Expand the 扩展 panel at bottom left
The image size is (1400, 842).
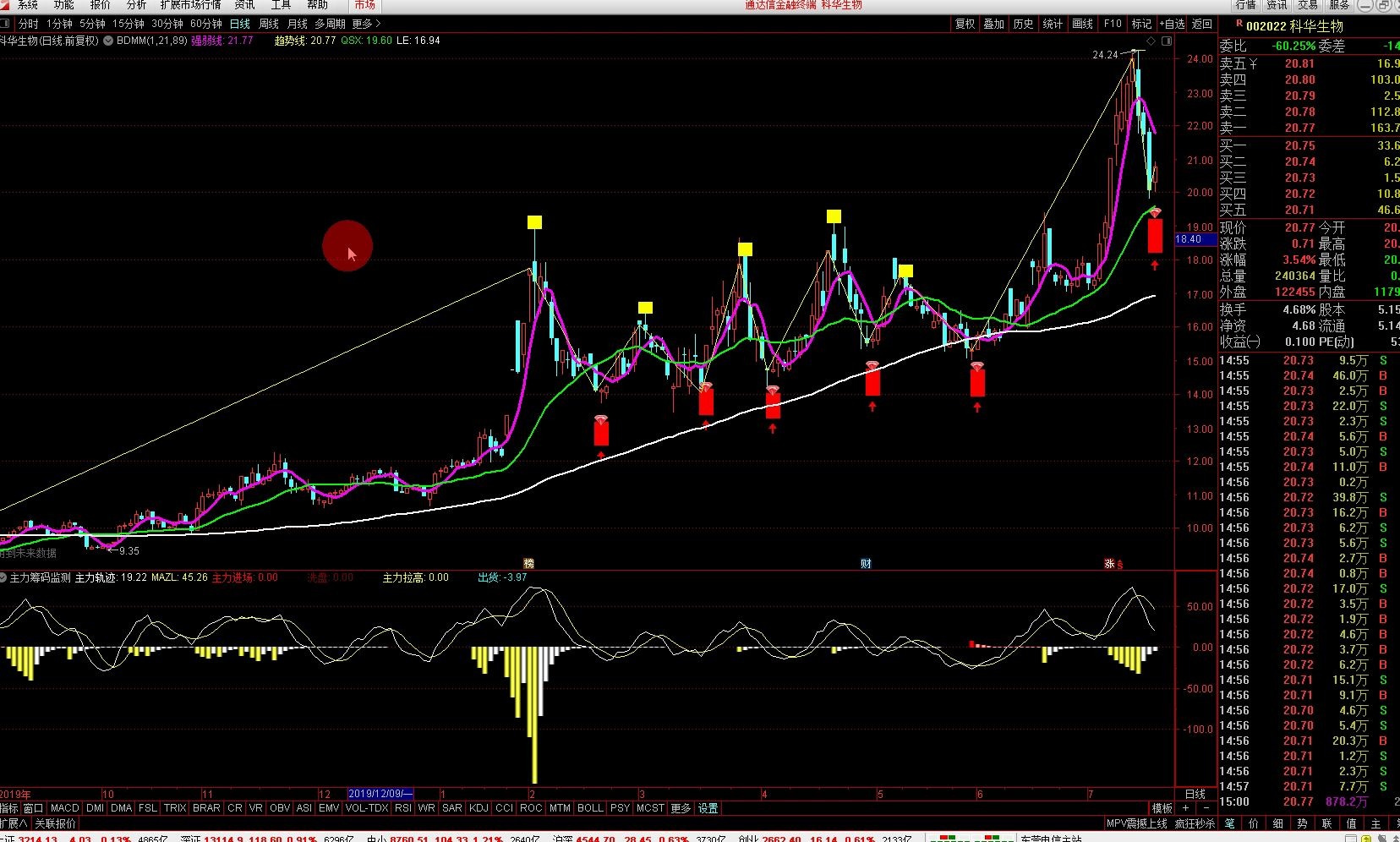click(x=15, y=823)
